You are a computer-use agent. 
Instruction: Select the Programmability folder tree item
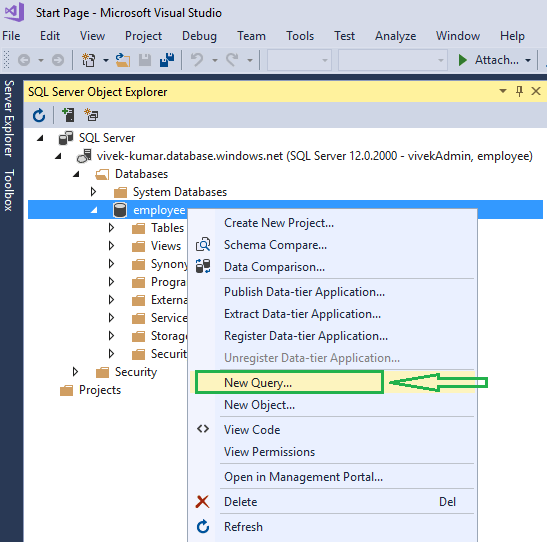coord(169,282)
